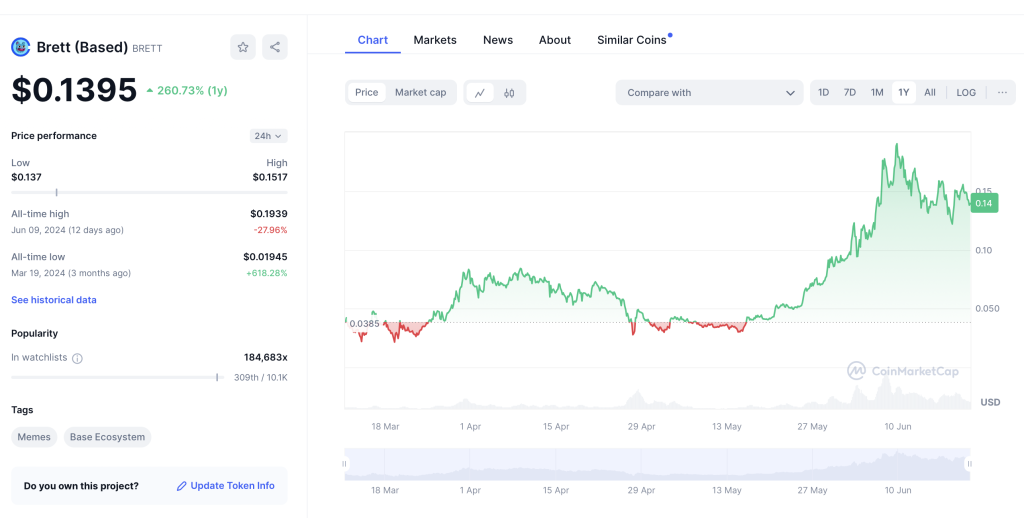1024x518 pixels.
Task: Open the News tab
Action: pos(498,40)
